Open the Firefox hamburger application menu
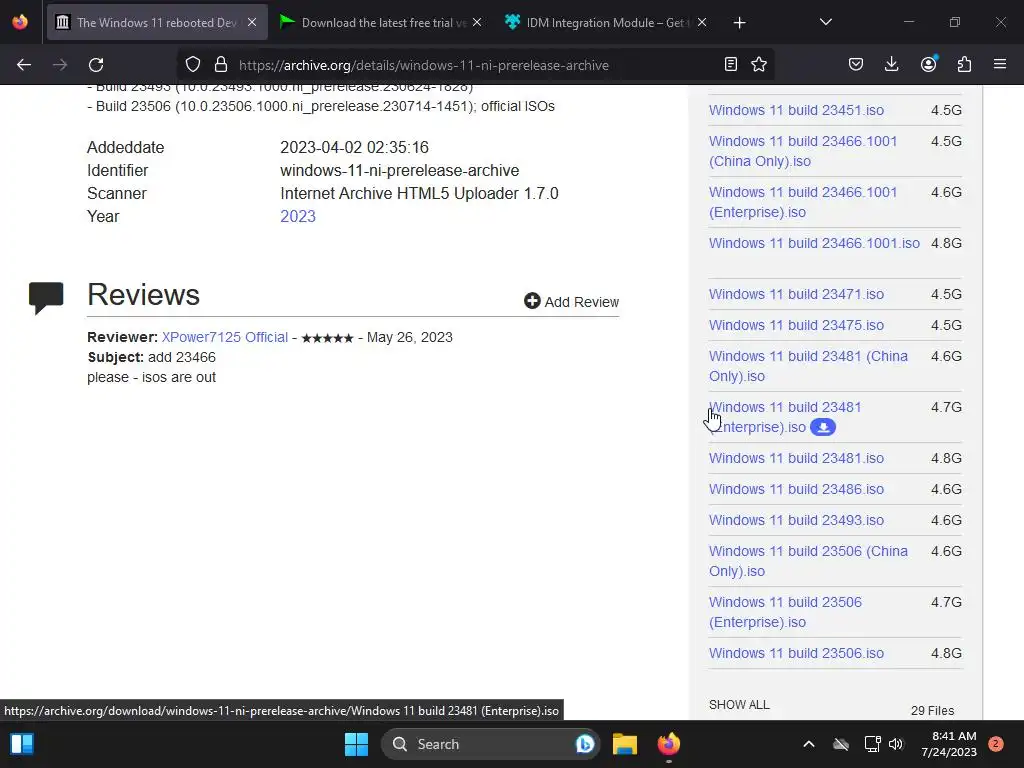Viewport: 1024px width, 768px height. [x=1000, y=65]
